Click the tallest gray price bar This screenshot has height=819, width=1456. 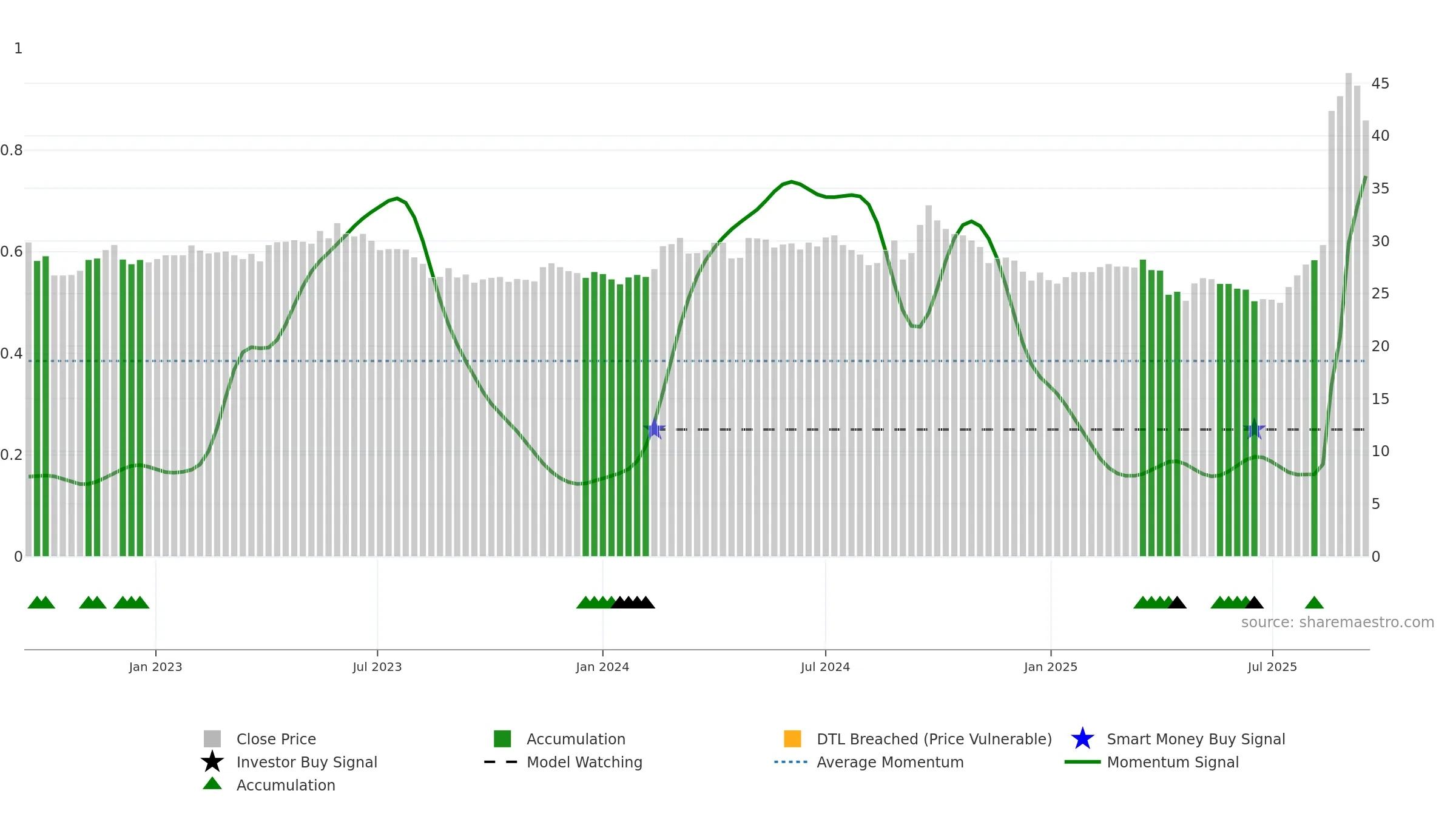click(x=1349, y=315)
